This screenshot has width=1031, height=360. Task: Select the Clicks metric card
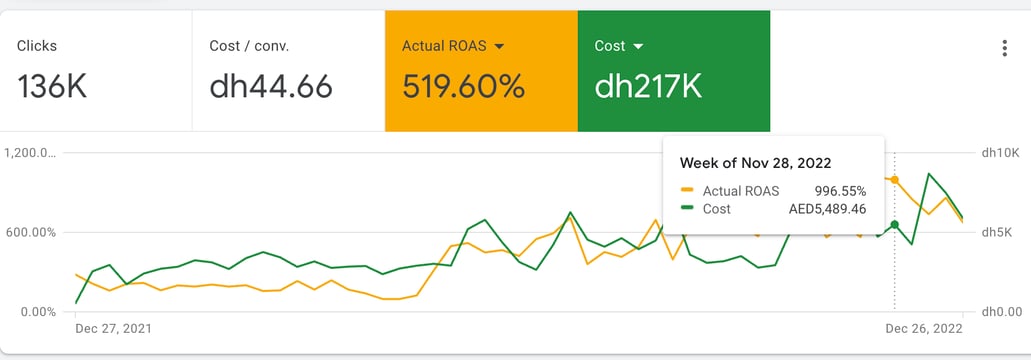[x=96, y=71]
